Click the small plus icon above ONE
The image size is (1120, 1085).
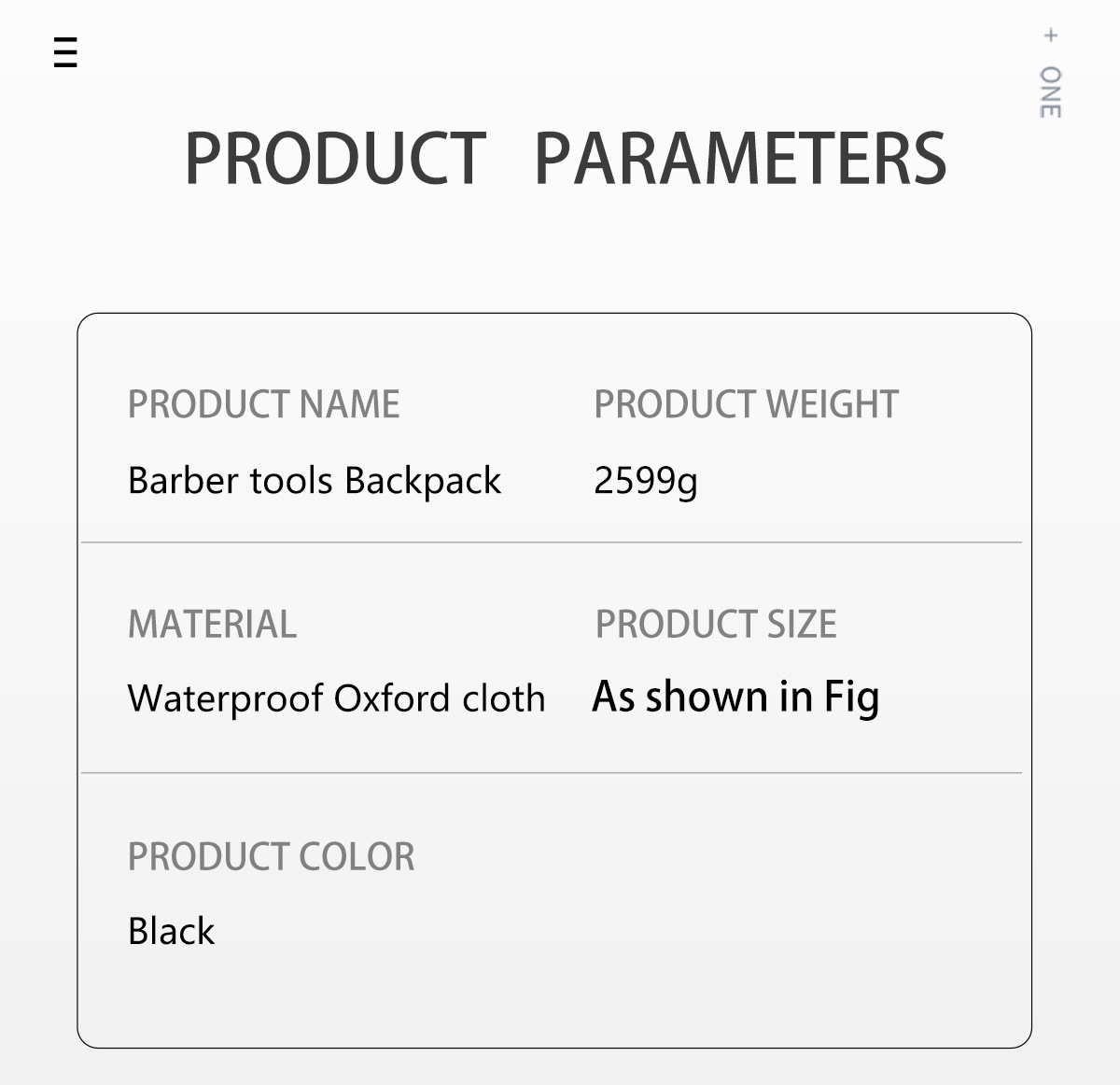tap(1051, 35)
